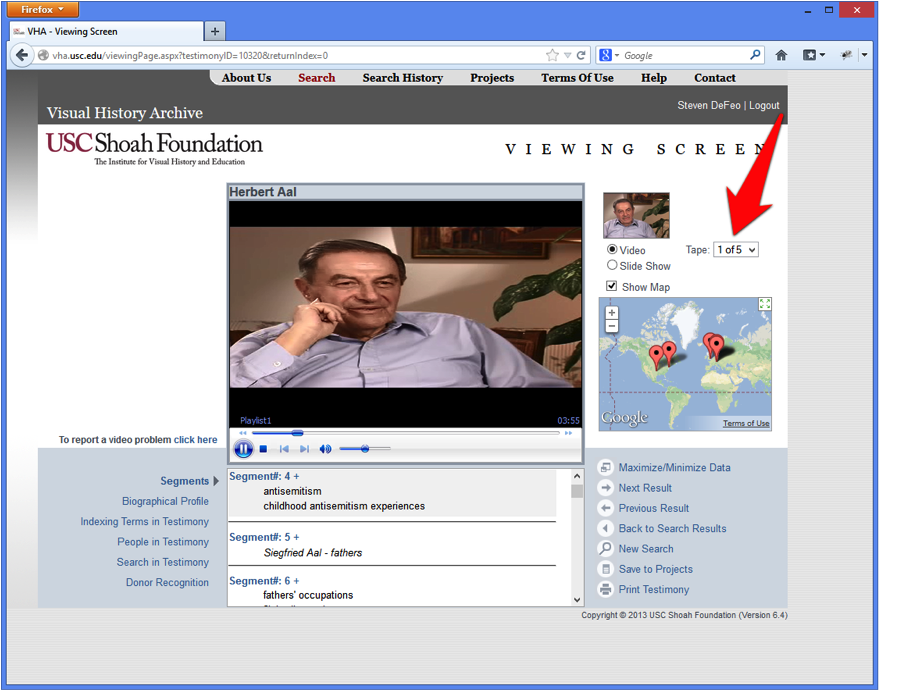Stop the video with stop button
The width and height of the screenshot is (902, 691).
tap(263, 449)
